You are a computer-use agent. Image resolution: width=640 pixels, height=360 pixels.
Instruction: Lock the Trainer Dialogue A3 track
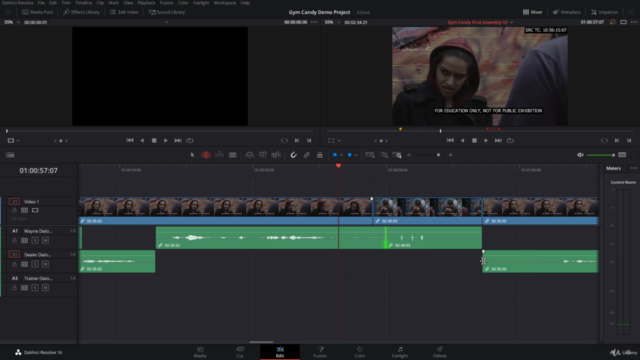(14, 288)
